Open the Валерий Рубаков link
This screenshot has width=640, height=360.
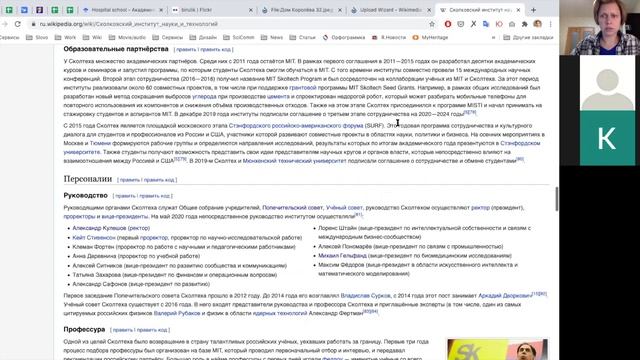click(x=177, y=313)
